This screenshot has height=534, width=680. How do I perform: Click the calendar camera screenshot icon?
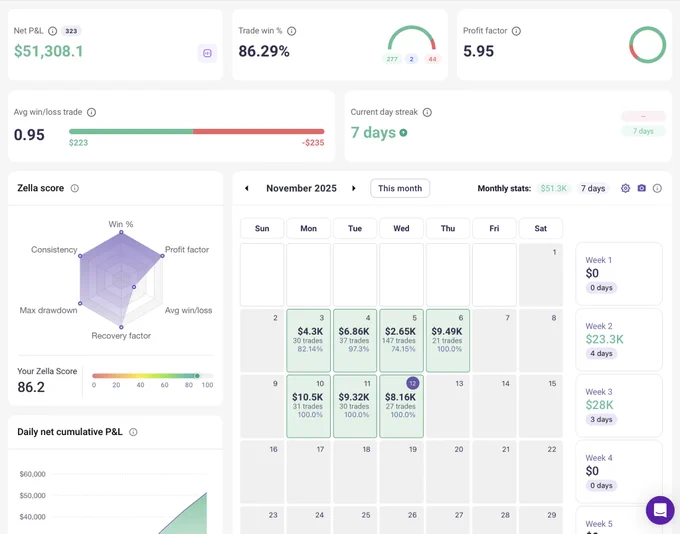(x=641, y=188)
